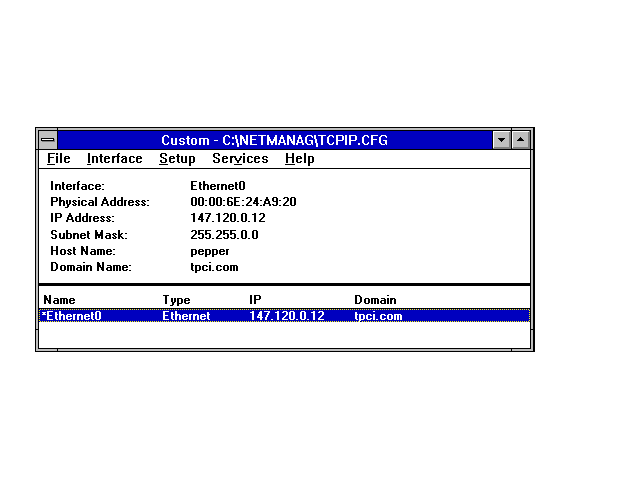Open the Help menu
Image resolution: width=640 pixels, height=480 pixels.
[x=299, y=159]
